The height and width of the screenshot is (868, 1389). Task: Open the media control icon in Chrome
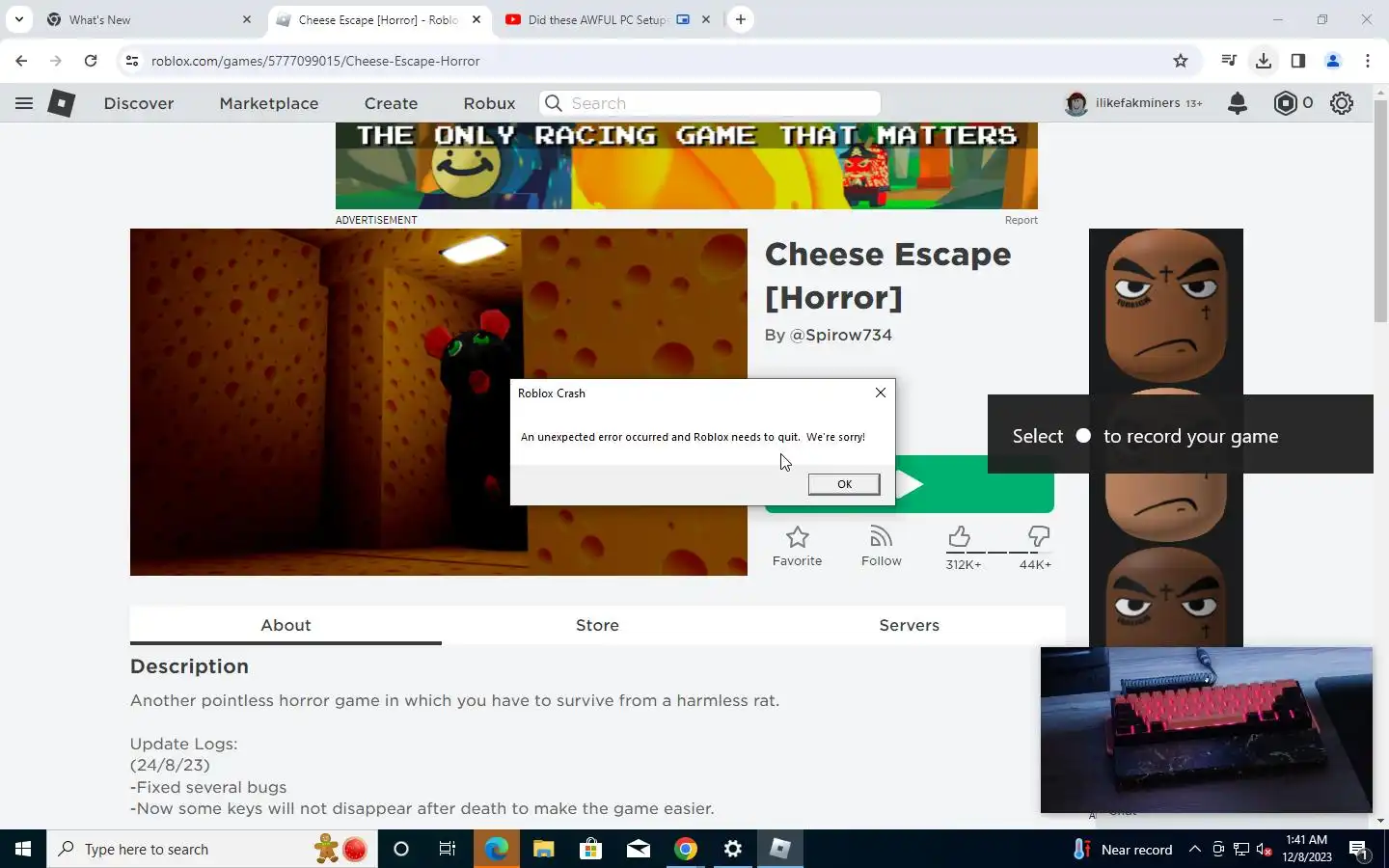pyautogui.click(x=1228, y=61)
